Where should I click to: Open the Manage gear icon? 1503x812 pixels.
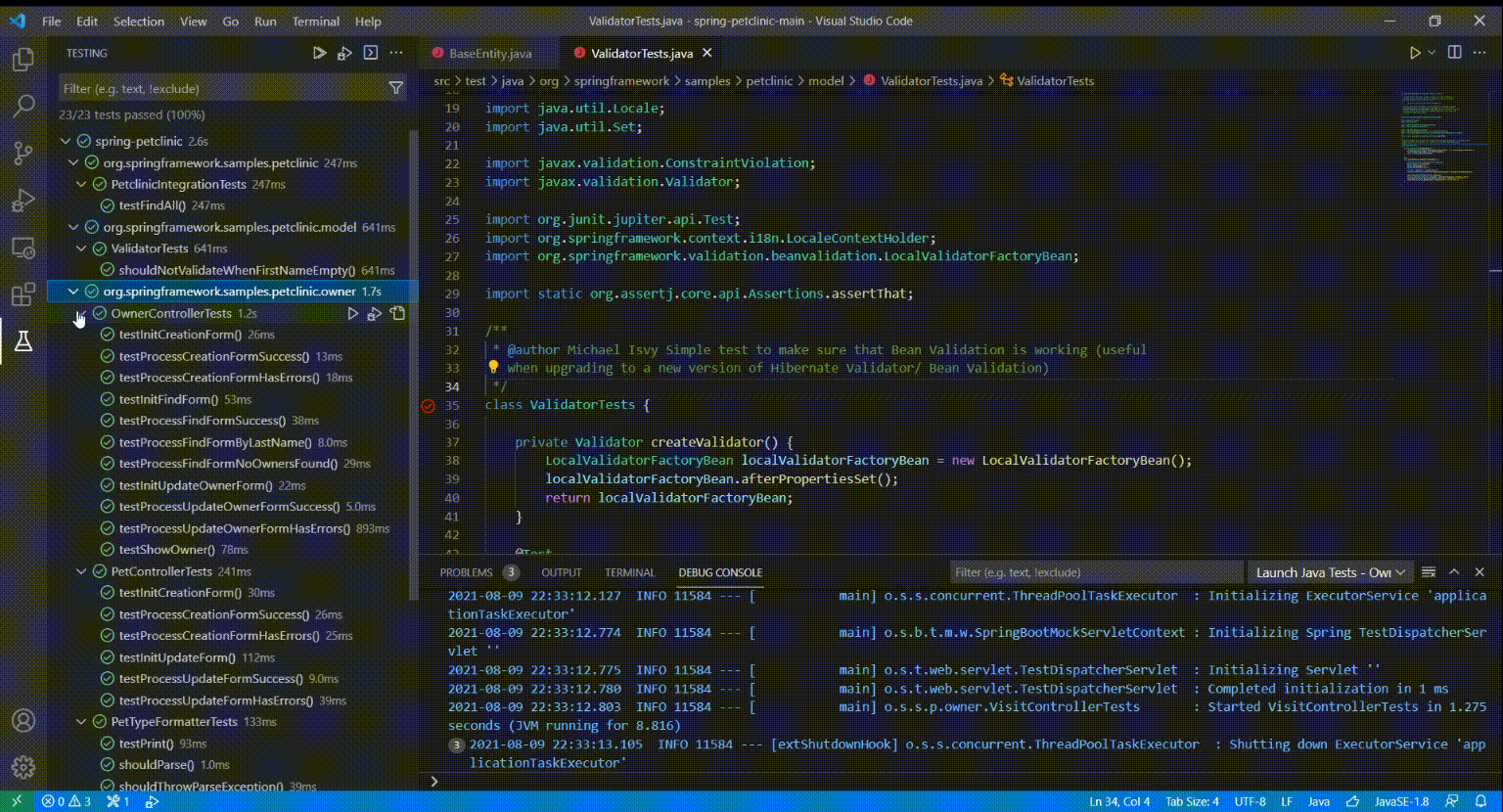23,767
